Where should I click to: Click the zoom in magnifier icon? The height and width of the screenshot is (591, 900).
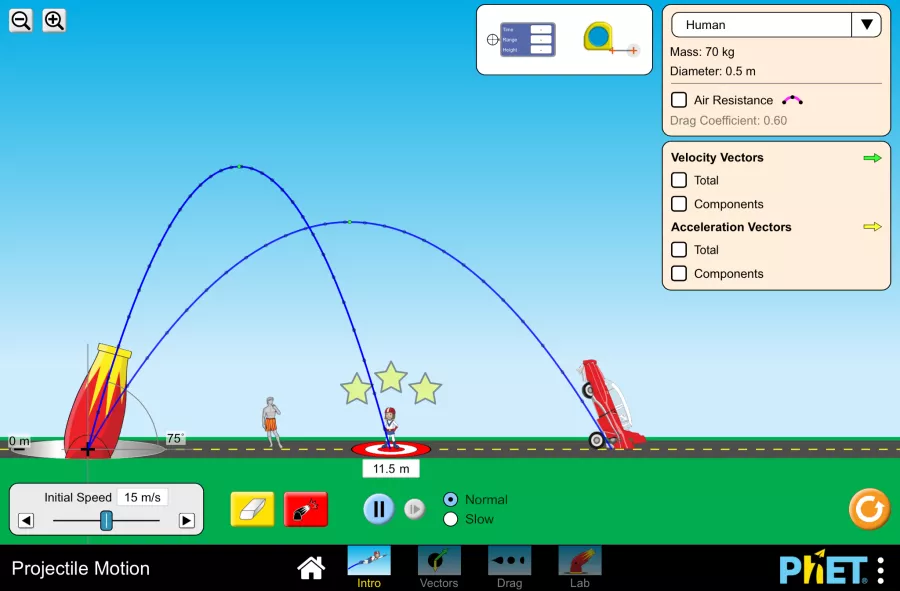pyautogui.click(x=54, y=20)
